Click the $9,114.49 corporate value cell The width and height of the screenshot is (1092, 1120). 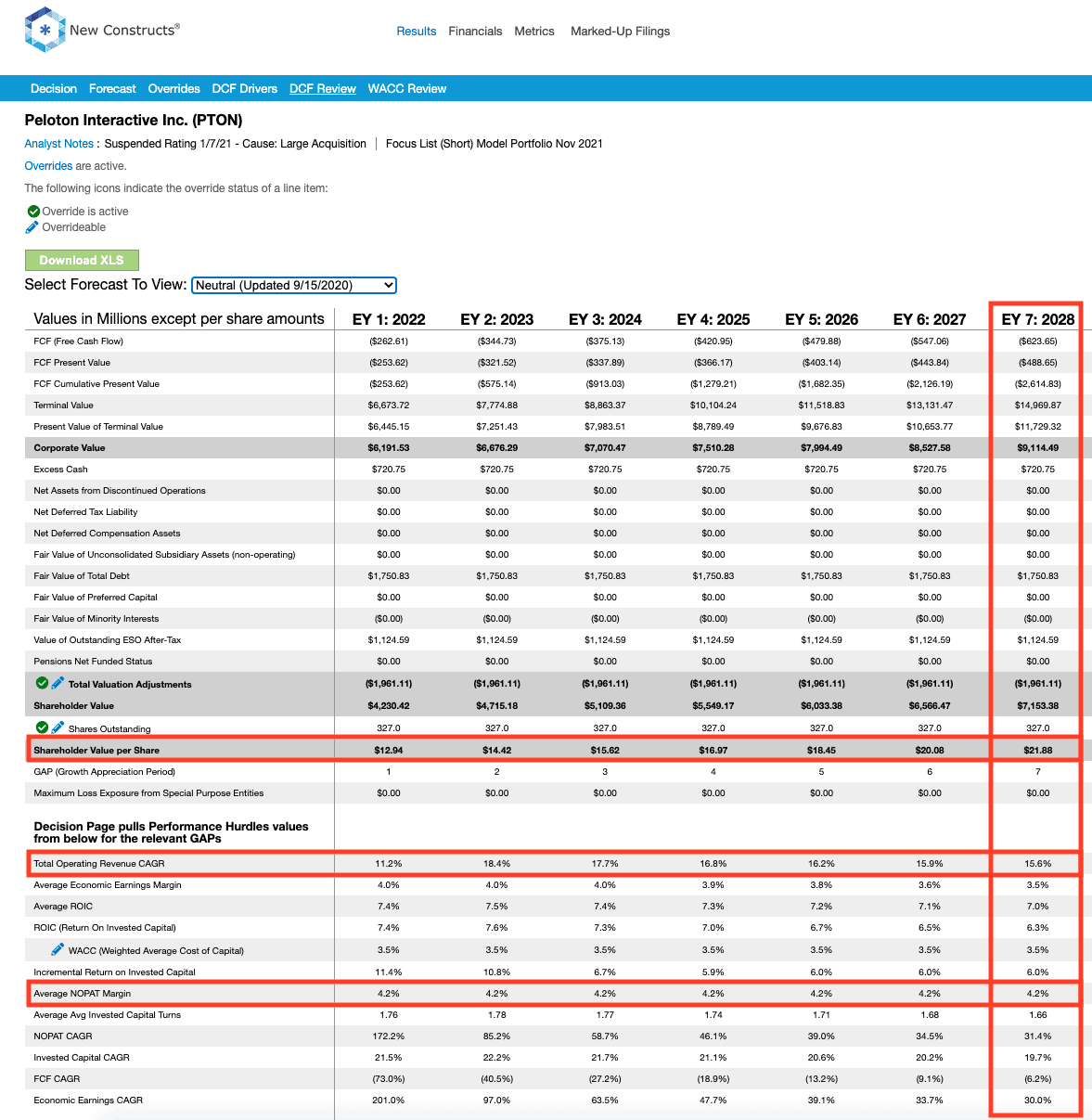(x=1038, y=448)
